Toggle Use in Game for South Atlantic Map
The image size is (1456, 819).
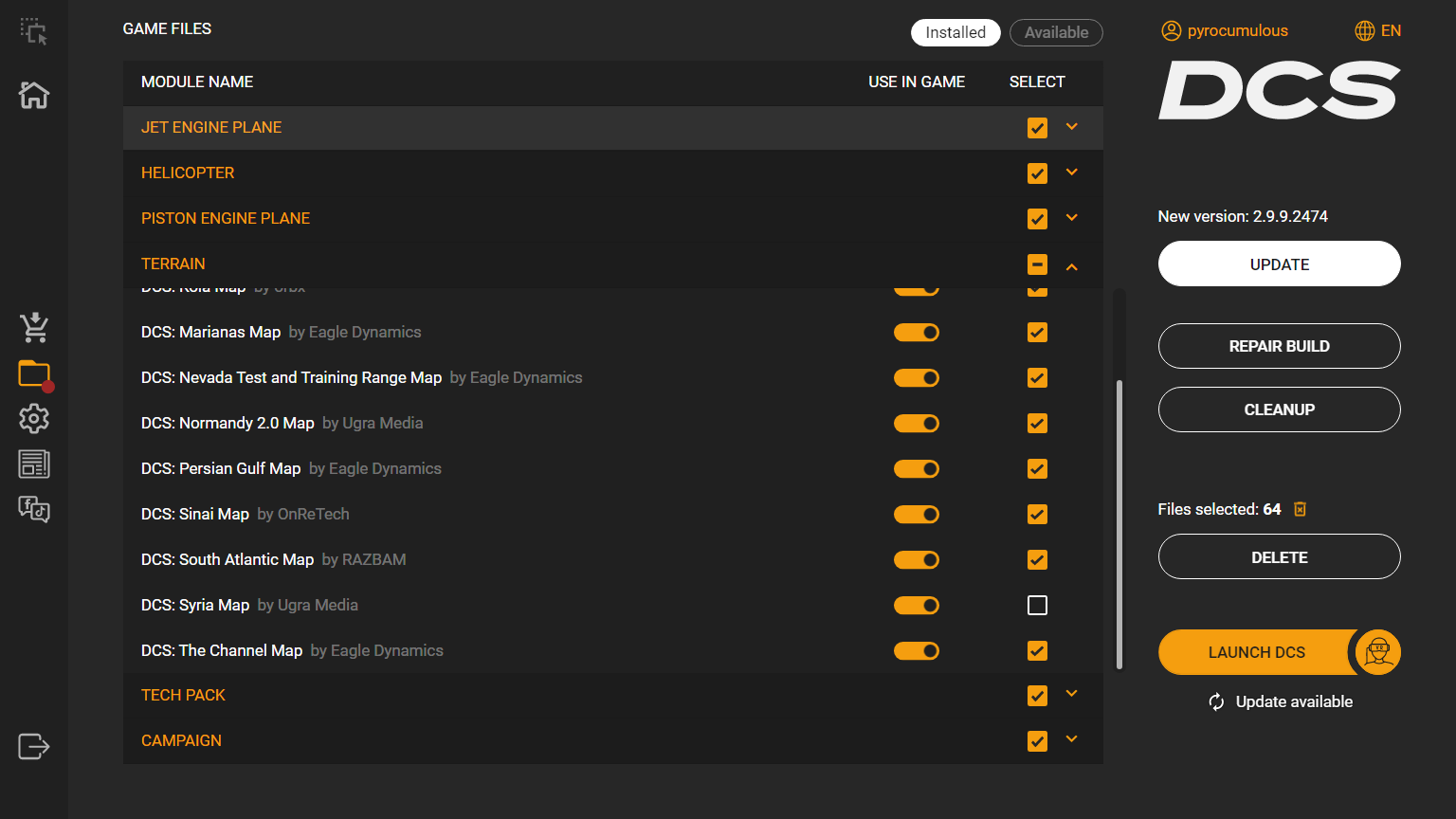coord(917,559)
